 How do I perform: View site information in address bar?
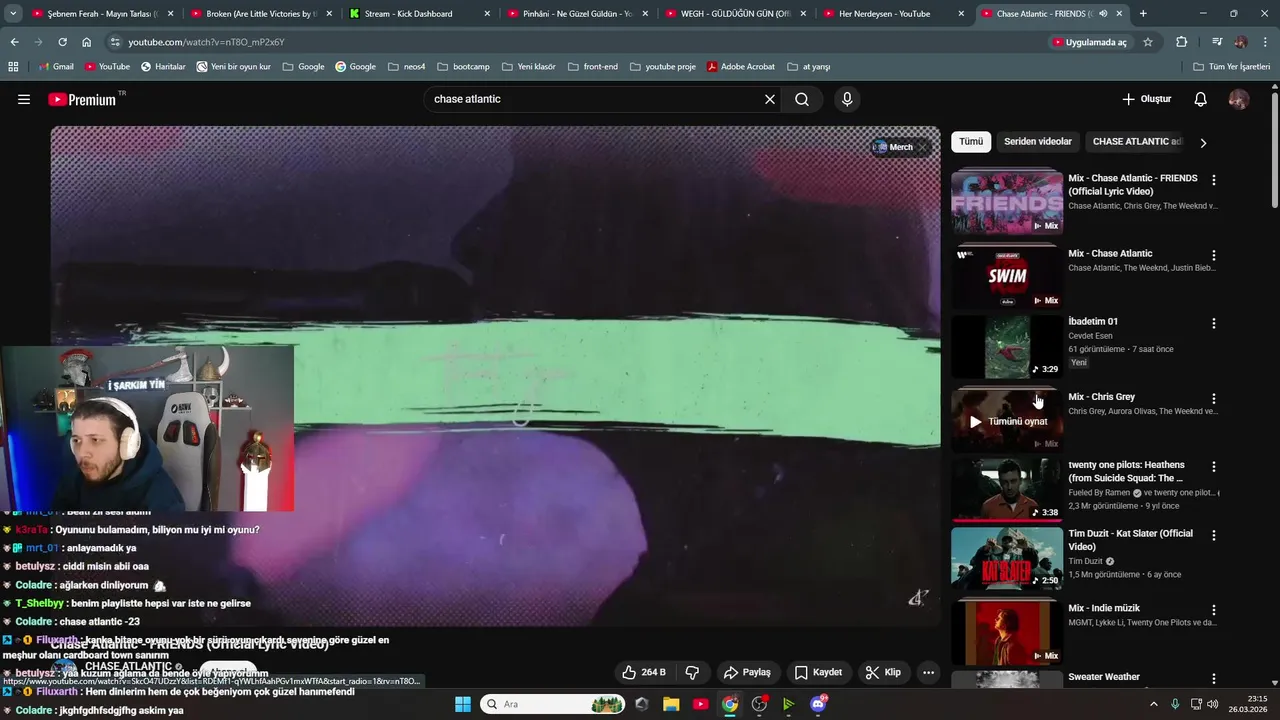pyautogui.click(x=115, y=42)
